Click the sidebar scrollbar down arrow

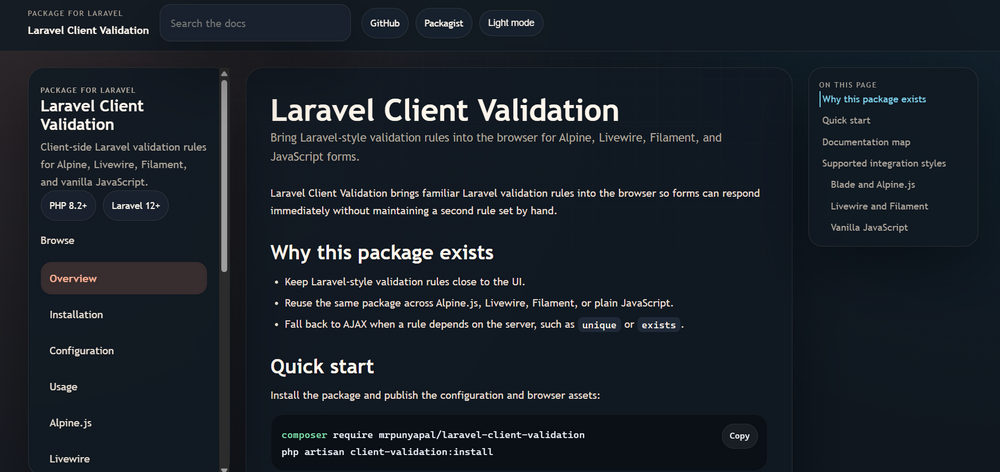tap(224, 468)
